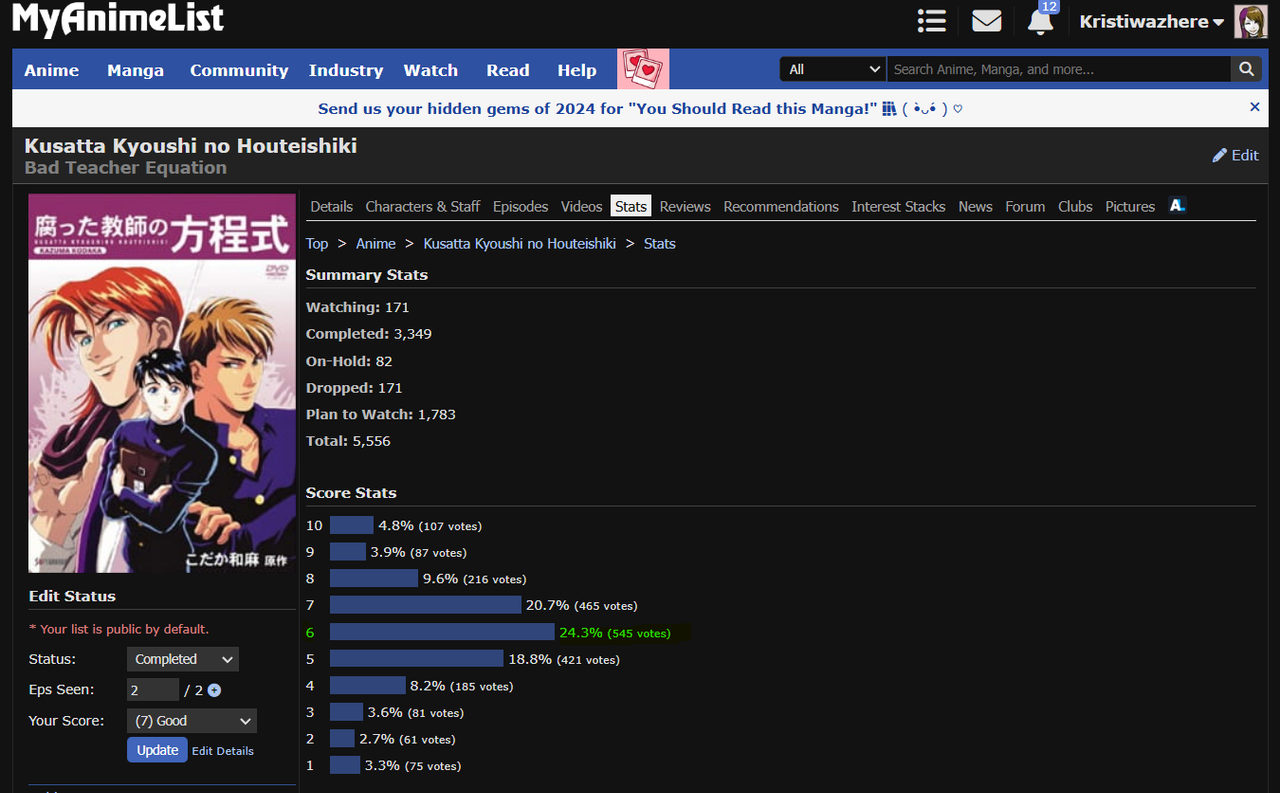Screen dimensions: 1280x793
Task: Expand the Kristiwazhere account dropdown
Action: point(1151,21)
